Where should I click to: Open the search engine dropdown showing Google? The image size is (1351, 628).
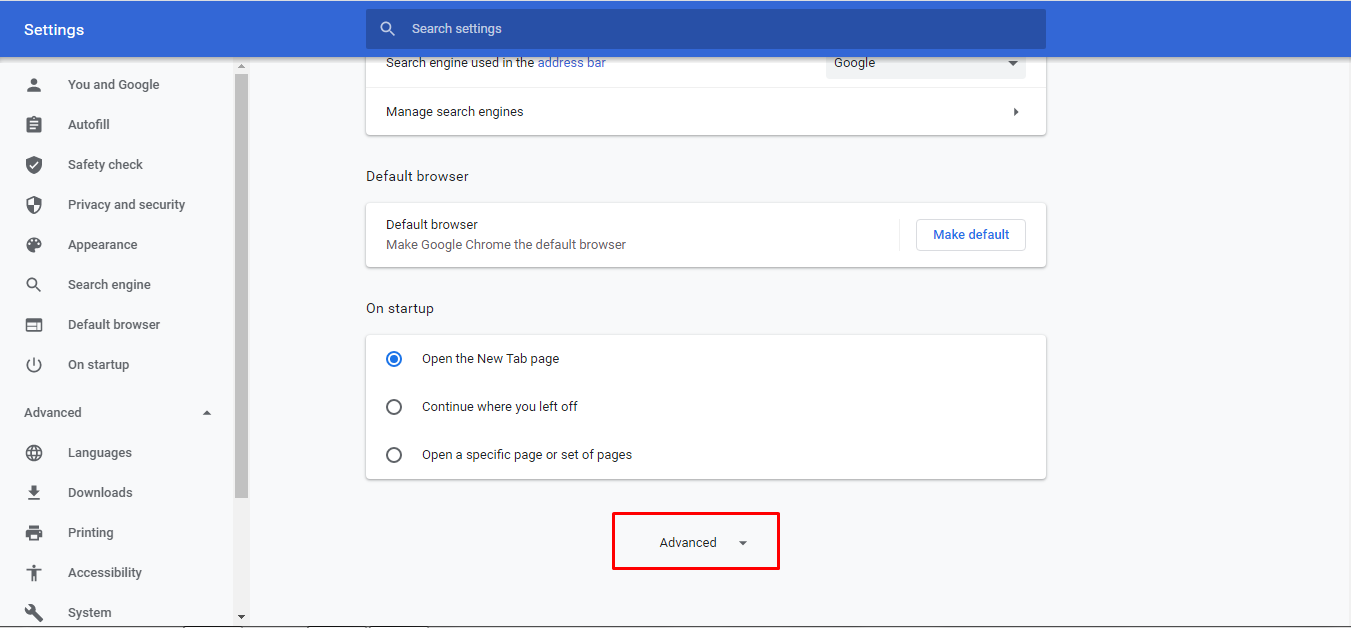point(925,63)
